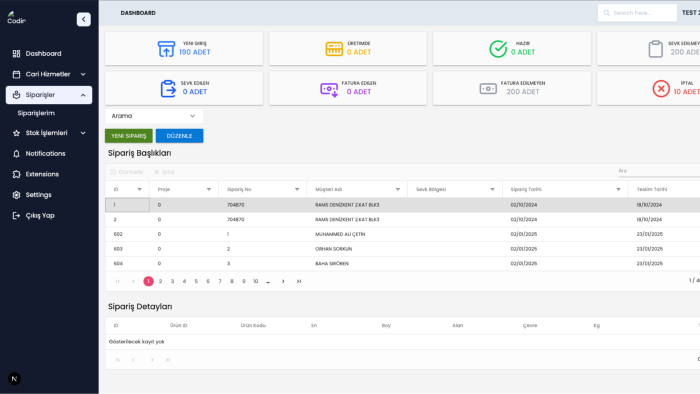Open the Müşteri Adı column filter
Image resolution: width=700 pixels, height=394 pixels.
(398, 190)
